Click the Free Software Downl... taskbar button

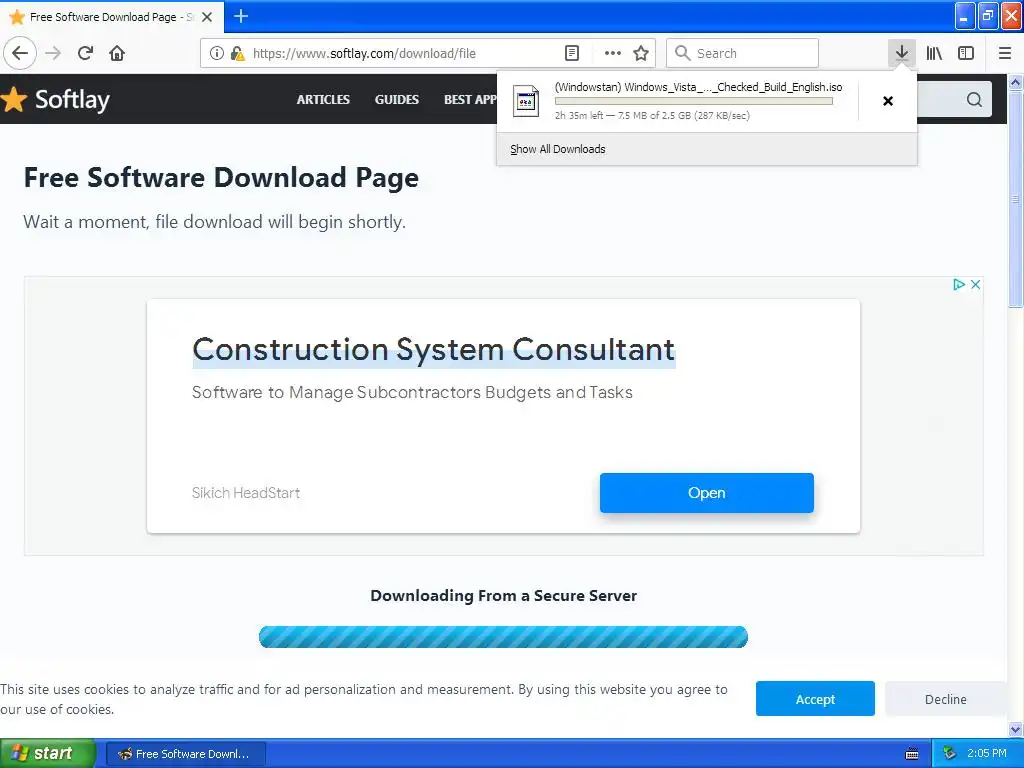pyautogui.click(x=185, y=754)
